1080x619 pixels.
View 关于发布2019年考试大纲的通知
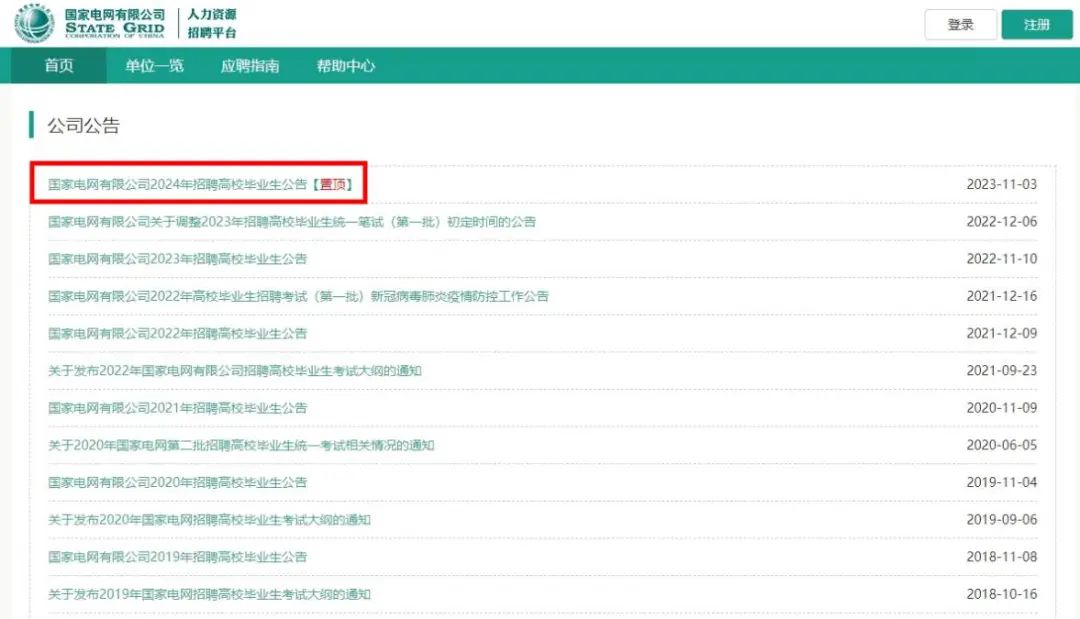point(209,594)
